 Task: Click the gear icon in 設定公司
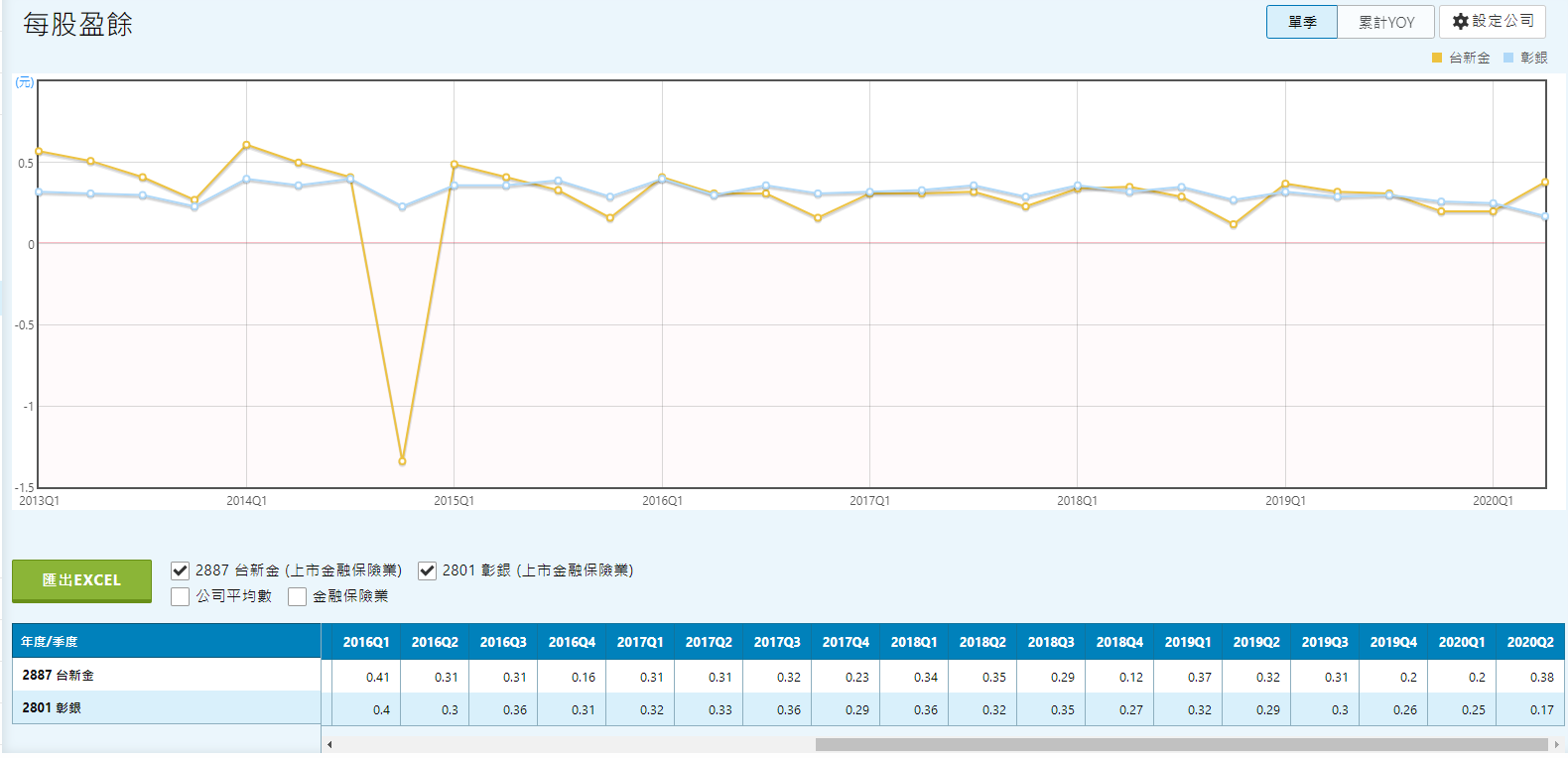pyautogui.click(x=1460, y=21)
